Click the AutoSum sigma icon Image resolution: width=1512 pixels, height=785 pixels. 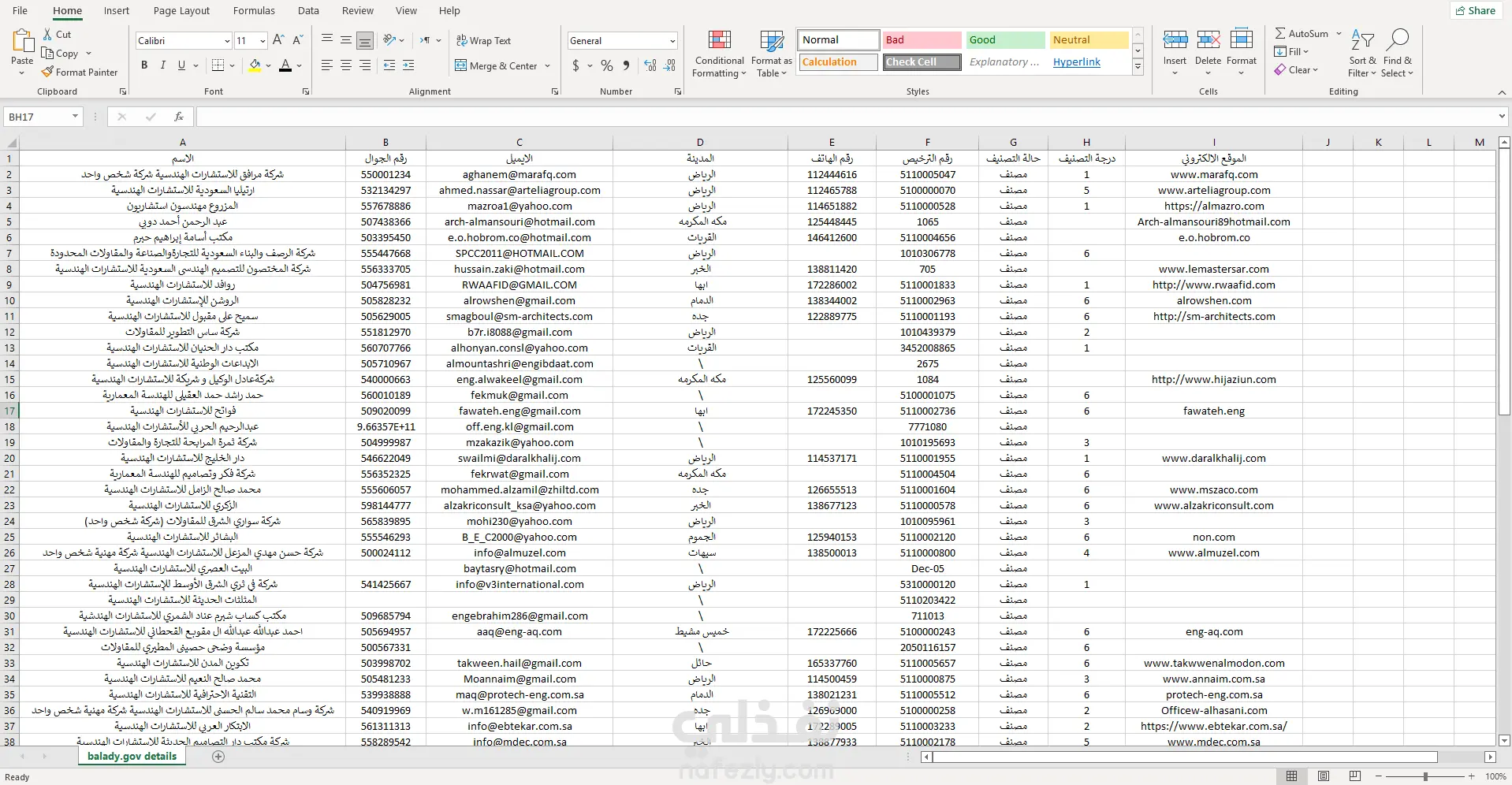pyautogui.click(x=1280, y=34)
